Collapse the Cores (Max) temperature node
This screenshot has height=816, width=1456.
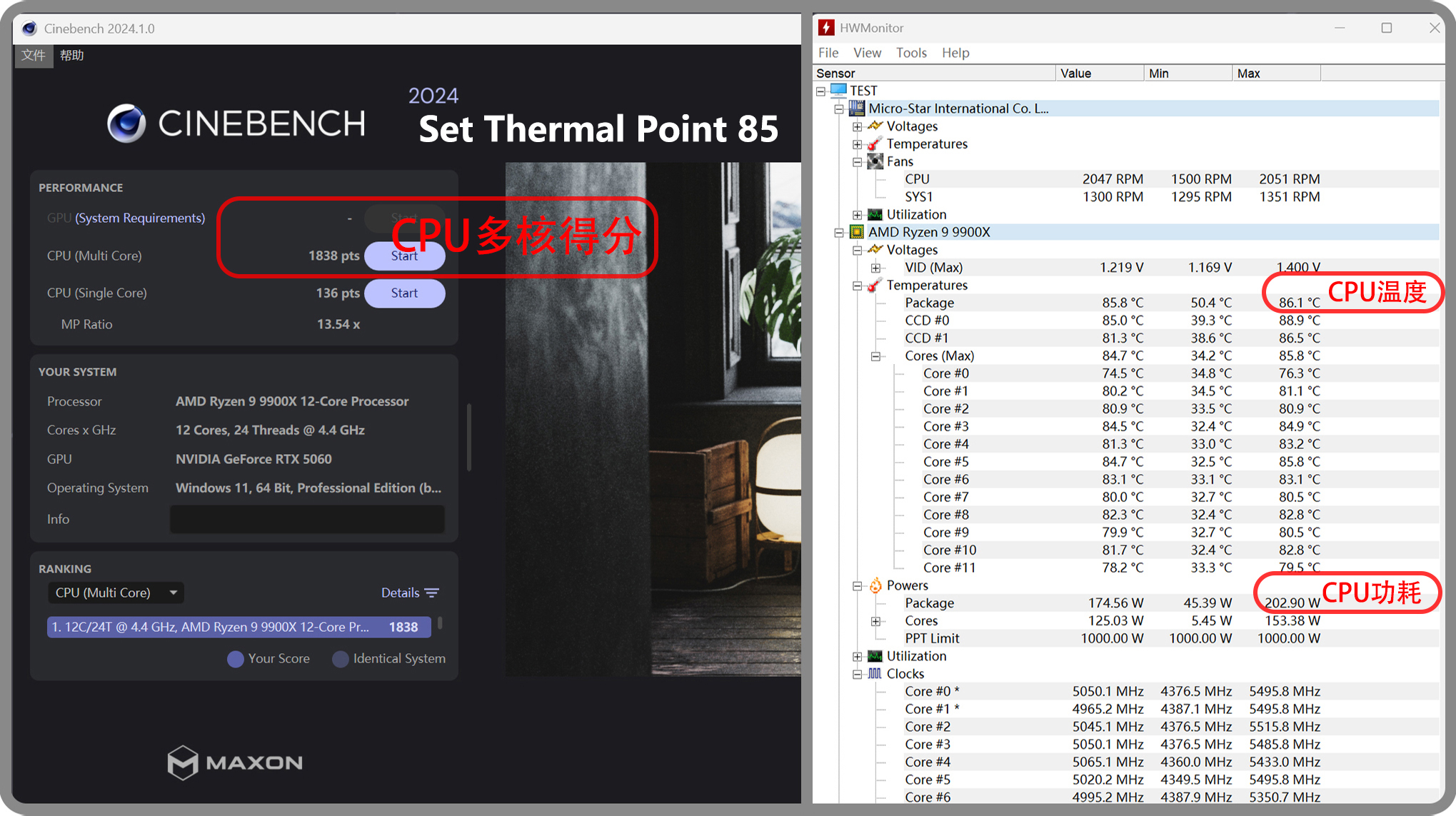click(x=875, y=356)
